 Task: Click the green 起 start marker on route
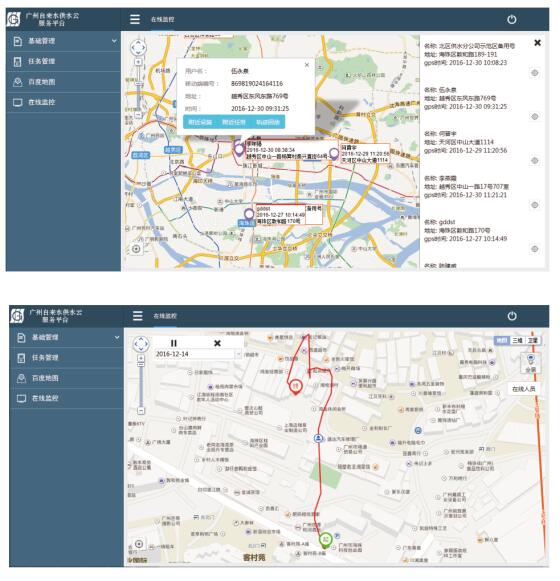click(325, 540)
